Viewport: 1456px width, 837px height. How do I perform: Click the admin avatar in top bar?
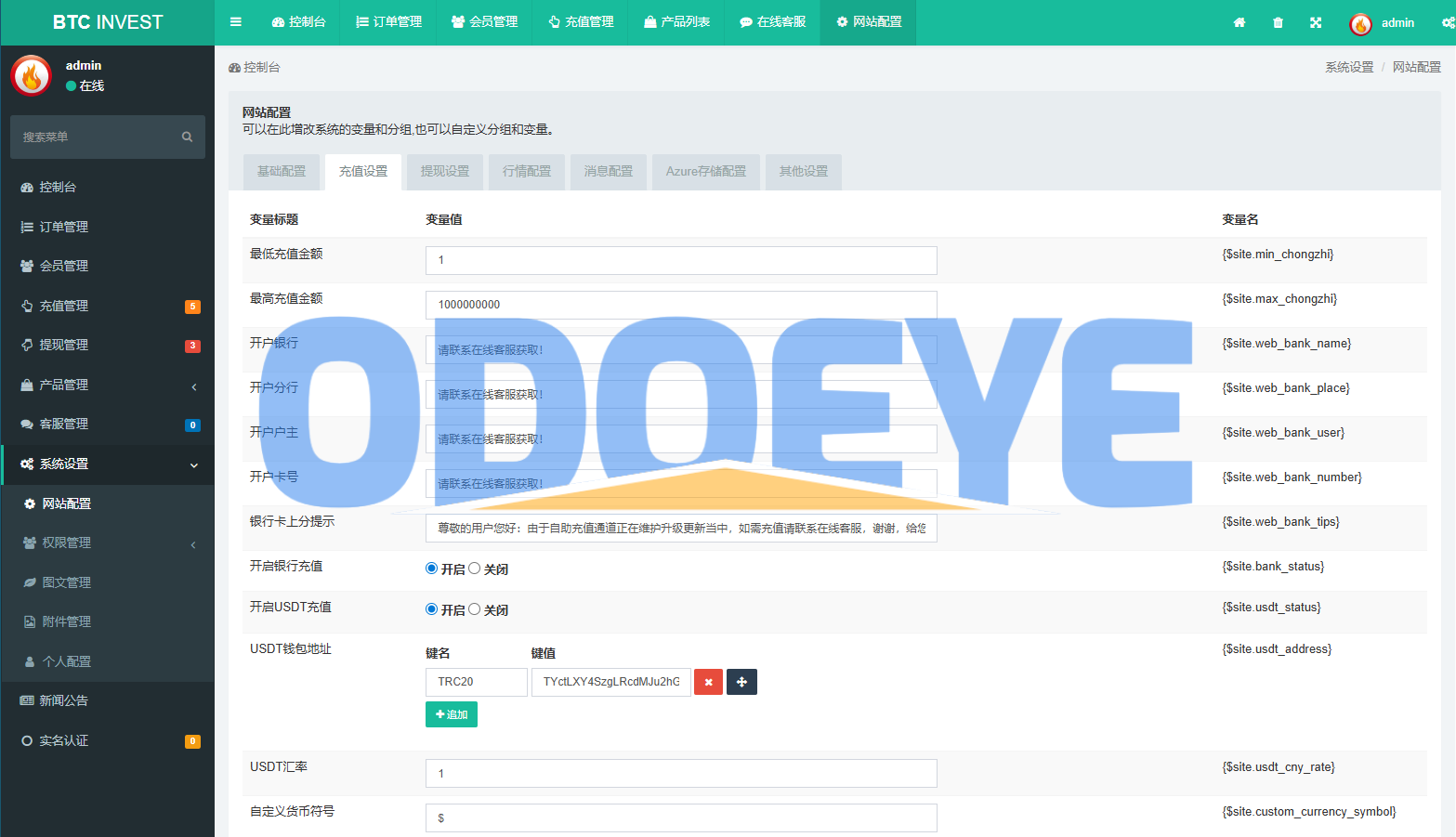1360,24
